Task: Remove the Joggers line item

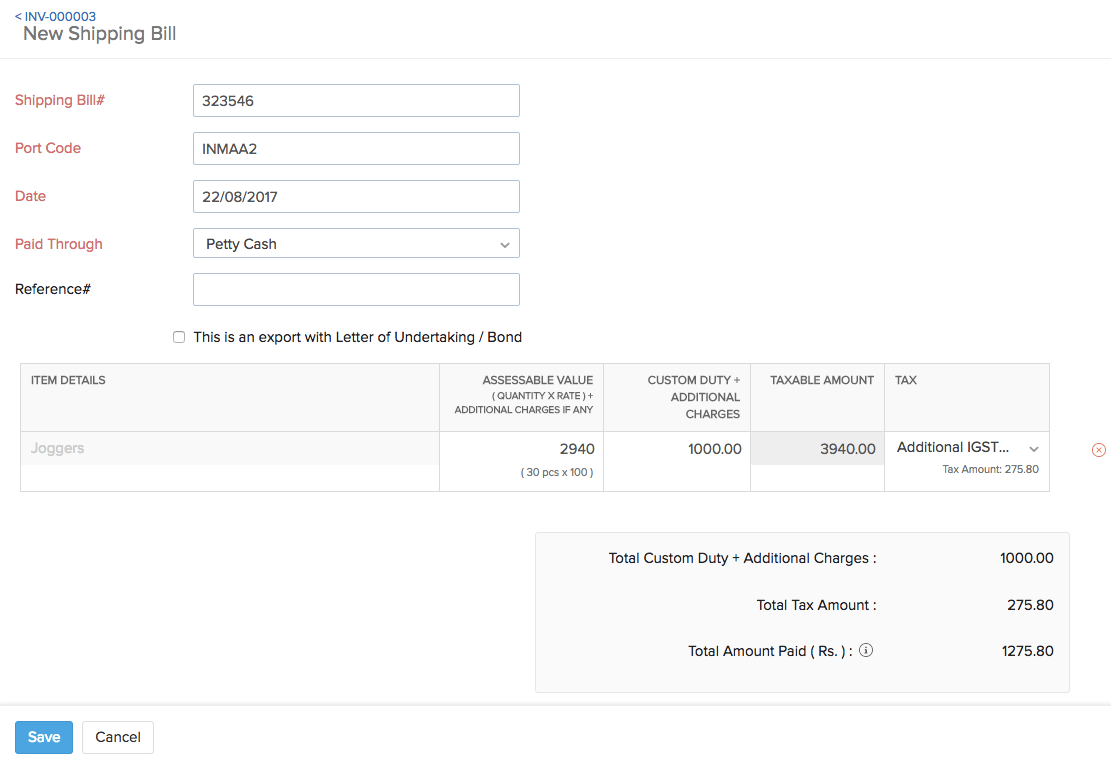Action: (1098, 450)
